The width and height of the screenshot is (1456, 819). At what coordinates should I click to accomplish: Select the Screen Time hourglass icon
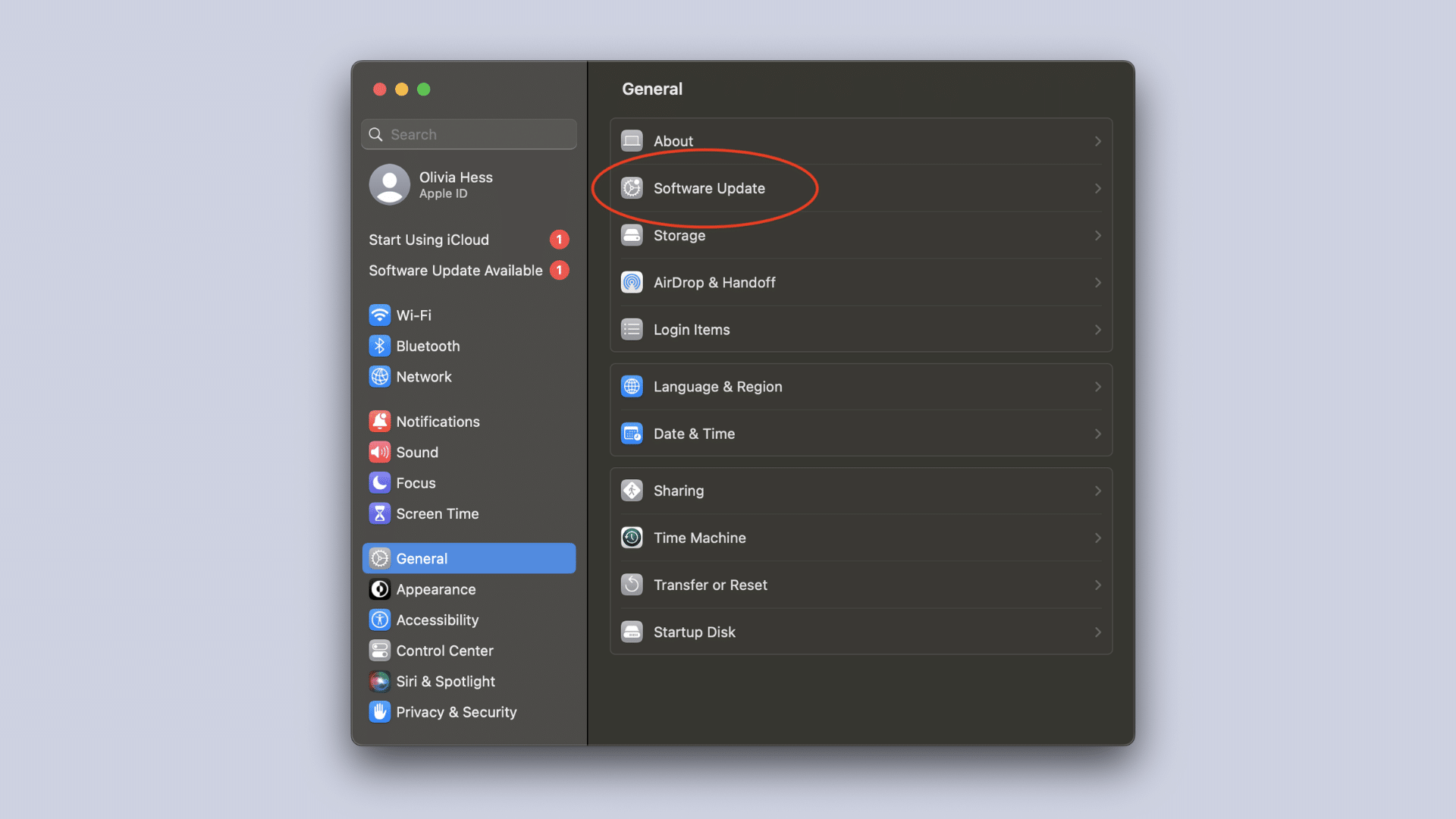380,513
